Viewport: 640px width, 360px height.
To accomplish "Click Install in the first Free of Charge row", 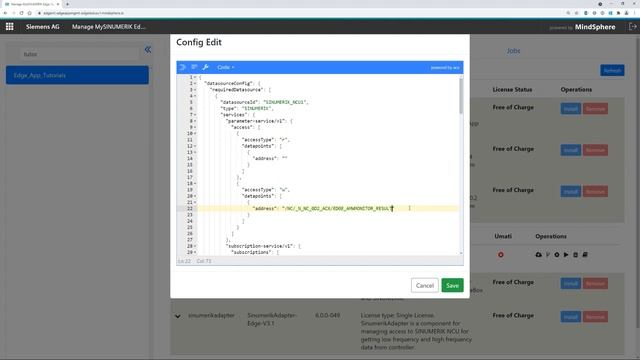I will pyautogui.click(x=570, y=109).
